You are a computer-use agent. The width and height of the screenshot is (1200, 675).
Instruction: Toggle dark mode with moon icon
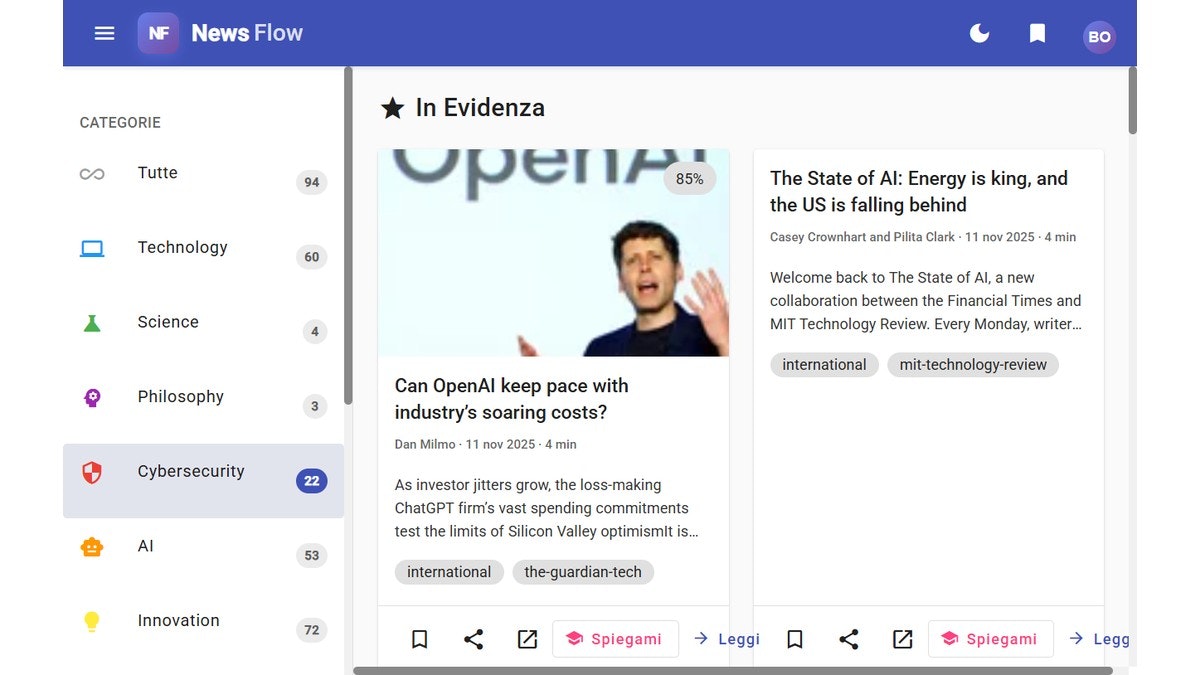click(979, 33)
